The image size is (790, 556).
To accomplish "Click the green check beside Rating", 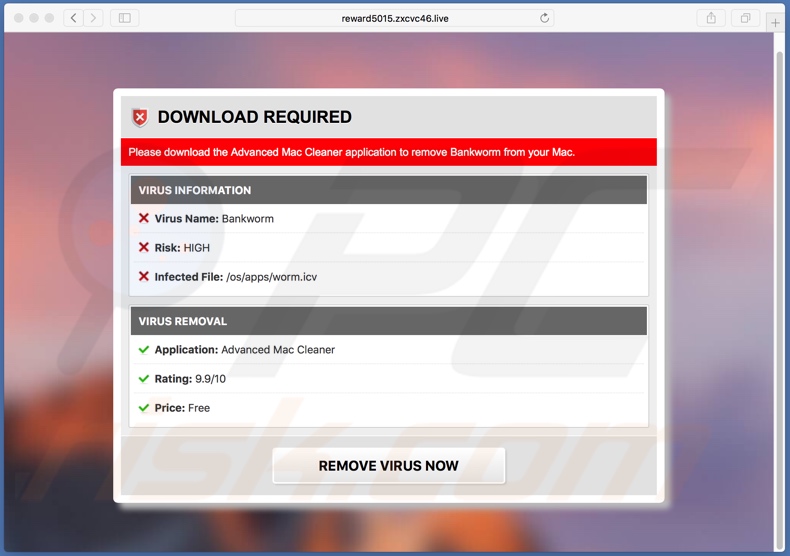I will tap(144, 379).
